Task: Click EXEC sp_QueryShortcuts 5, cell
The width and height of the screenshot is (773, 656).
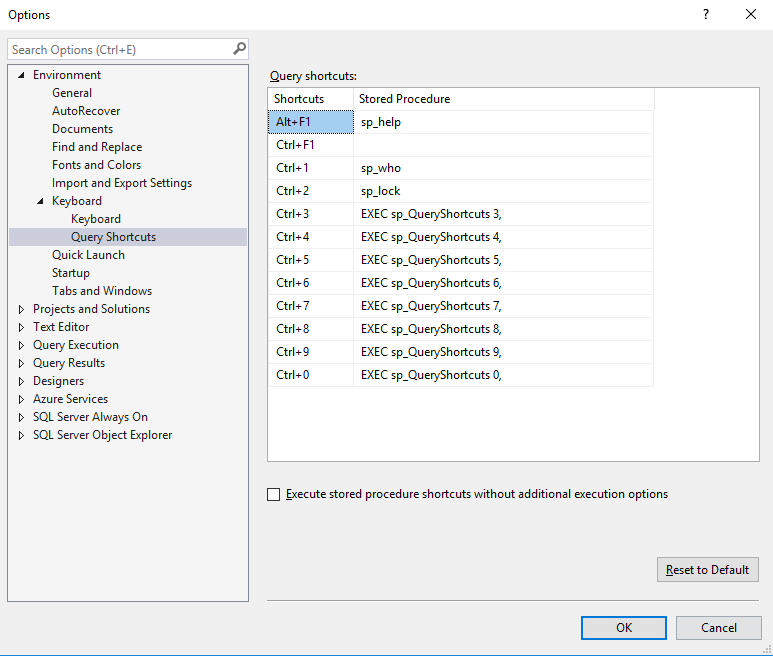Action: coord(503,260)
